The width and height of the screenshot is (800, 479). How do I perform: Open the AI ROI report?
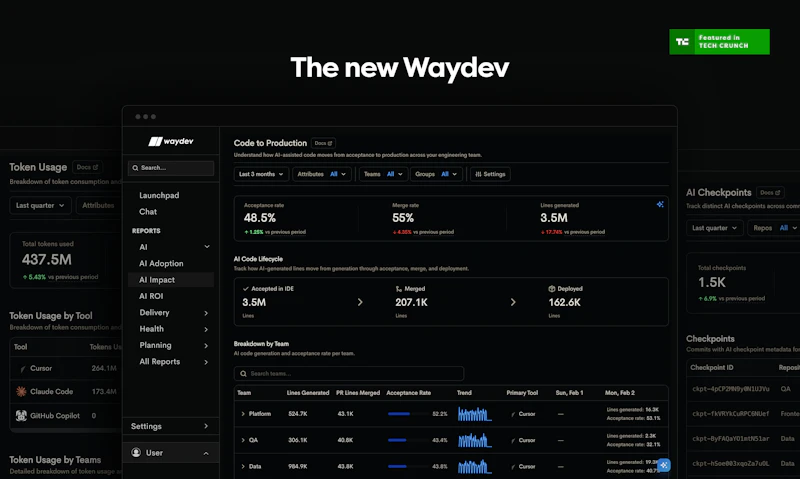click(x=151, y=296)
